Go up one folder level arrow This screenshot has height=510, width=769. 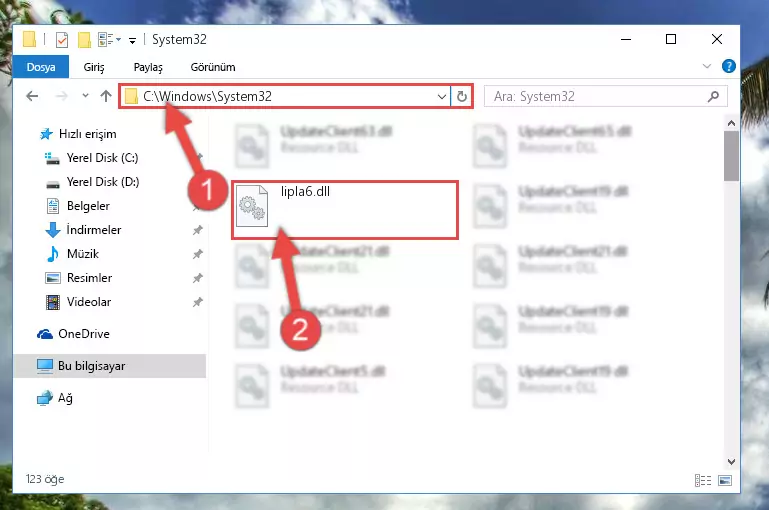click(x=106, y=96)
